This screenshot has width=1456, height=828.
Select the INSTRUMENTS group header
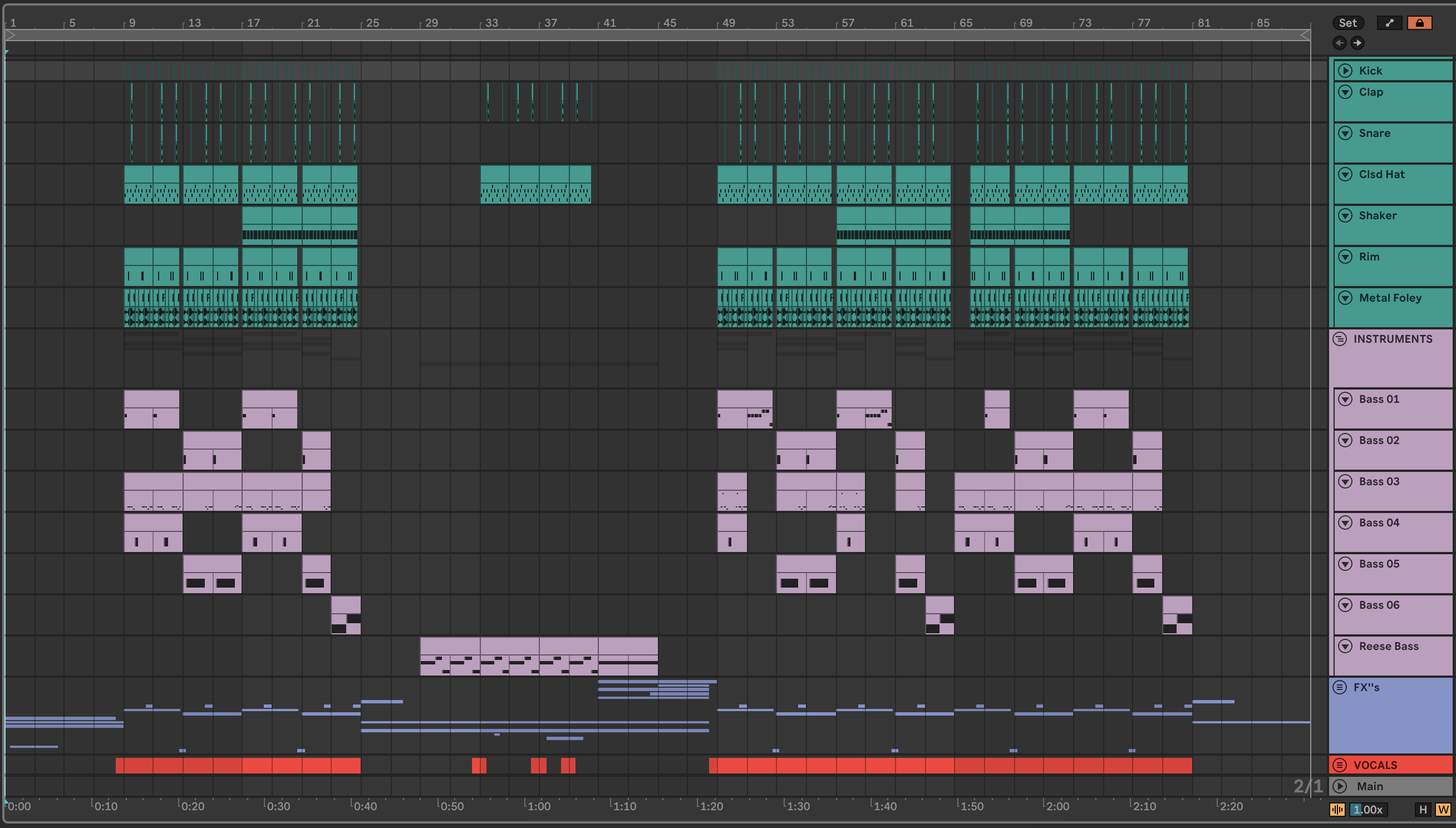pos(1391,358)
